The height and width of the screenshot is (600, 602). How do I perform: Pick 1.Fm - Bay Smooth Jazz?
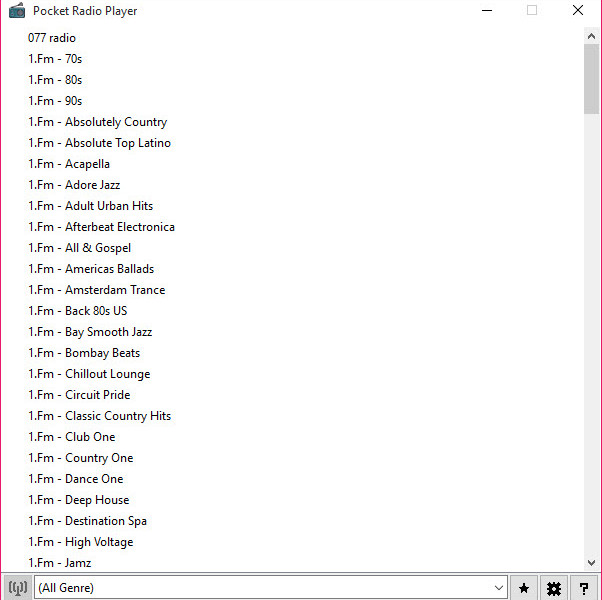90,332
